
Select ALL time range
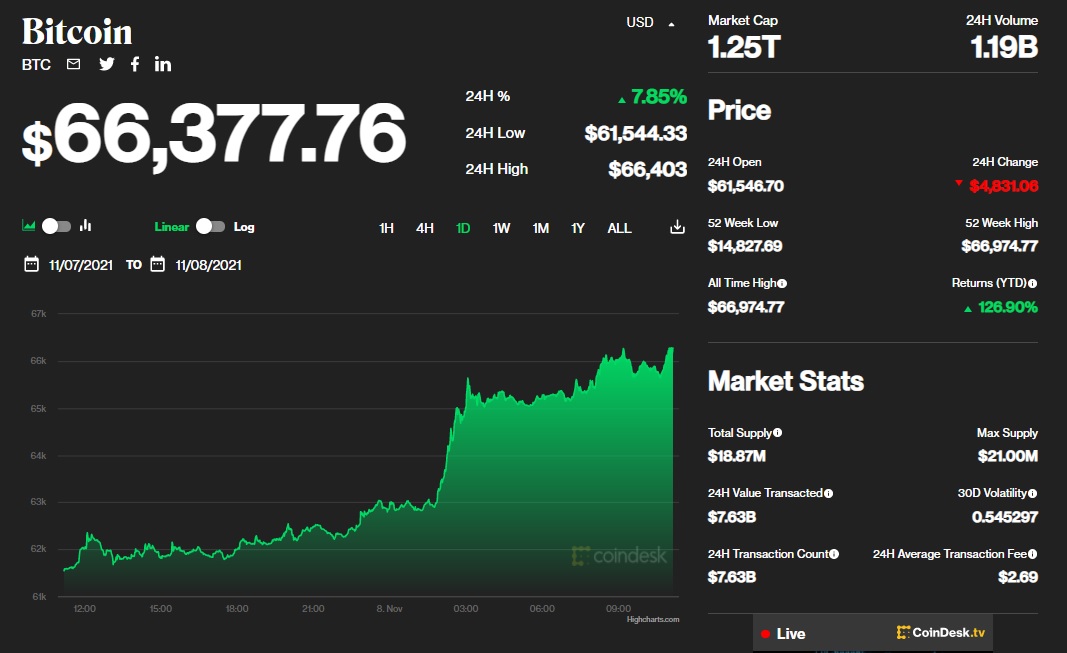point(619,229)
